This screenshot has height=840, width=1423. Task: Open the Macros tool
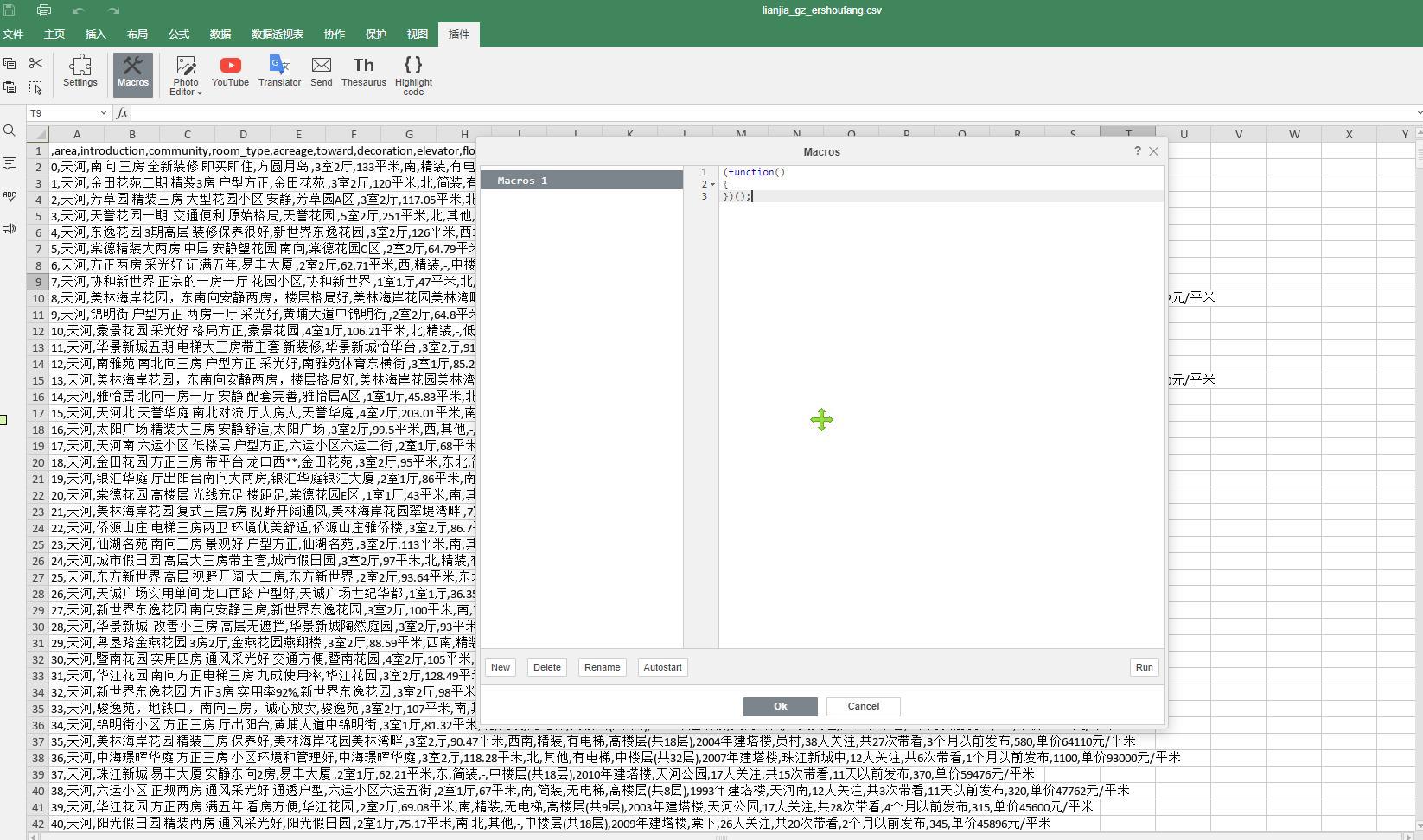point(132,73)
